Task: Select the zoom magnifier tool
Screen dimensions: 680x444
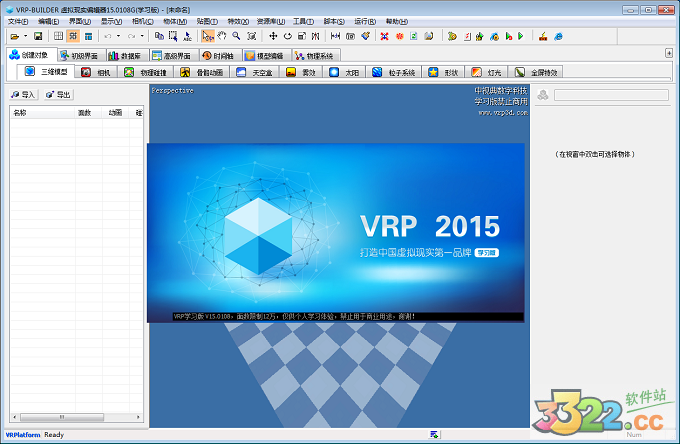Action: click(236, 36)
